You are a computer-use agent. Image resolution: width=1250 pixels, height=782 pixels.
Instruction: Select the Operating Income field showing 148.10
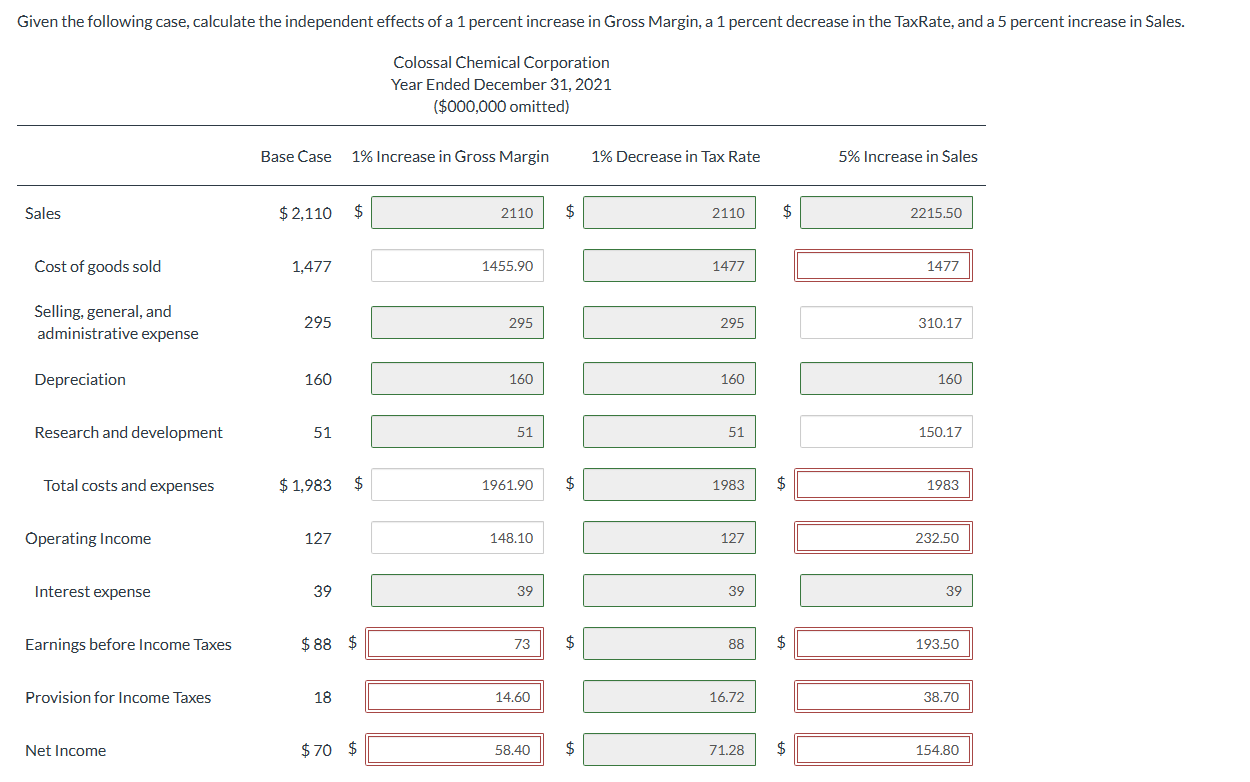point(457,537)
